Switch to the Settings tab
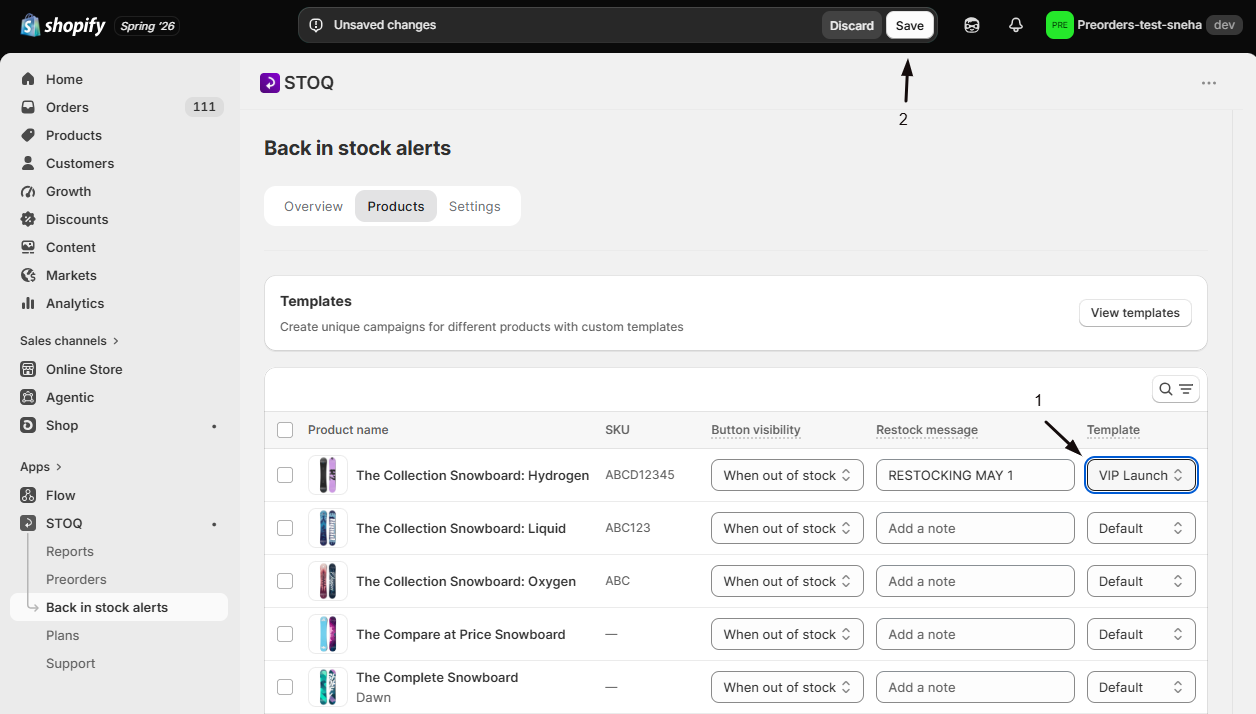Screen dimensions: 1256x714 474,206
